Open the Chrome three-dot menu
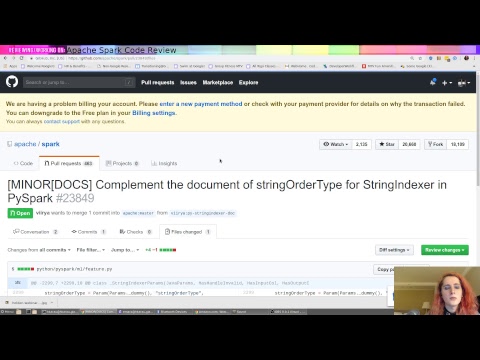Viewport: 480px width, 360px height. coord(474,58)
